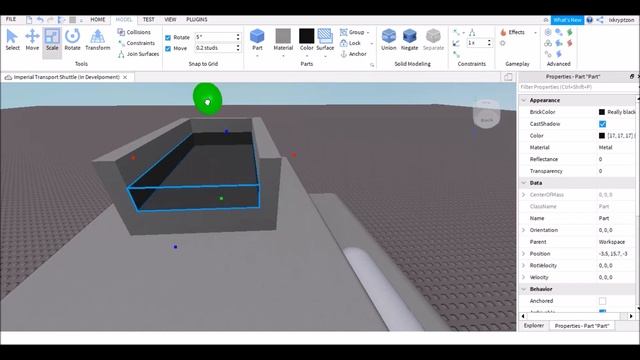The width and height of the screenshot is (640, 360).
Task: Switch to the TEST tab
Action: [149, 20]
